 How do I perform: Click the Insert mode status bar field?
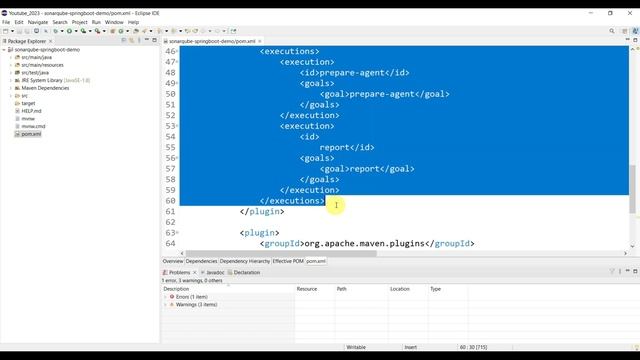[411, 347]
